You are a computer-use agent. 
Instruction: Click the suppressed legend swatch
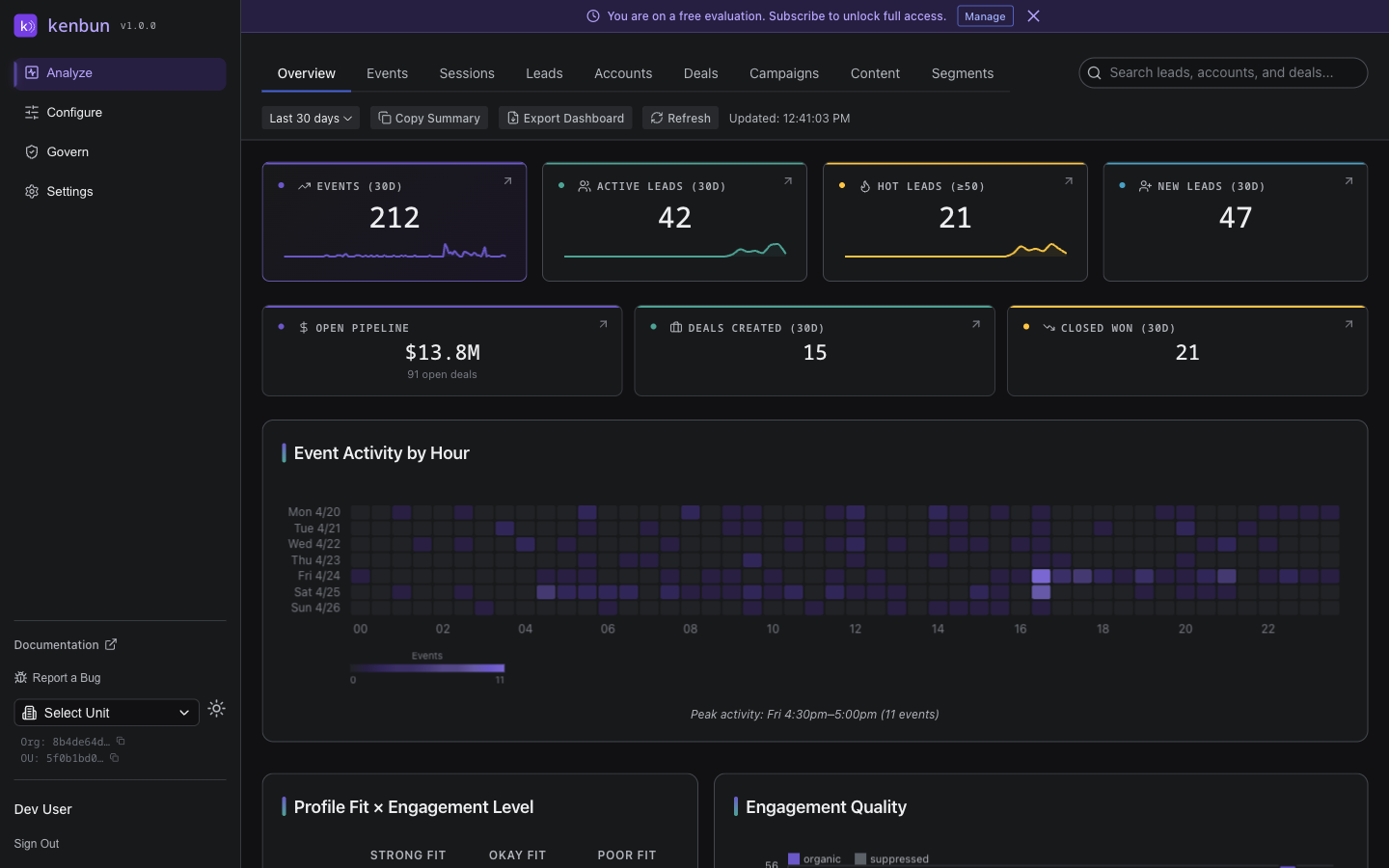point(860,858)
